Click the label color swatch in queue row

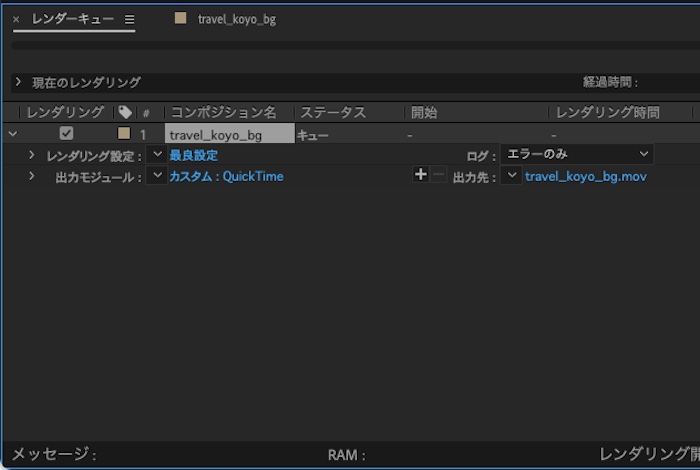point(124,133)
